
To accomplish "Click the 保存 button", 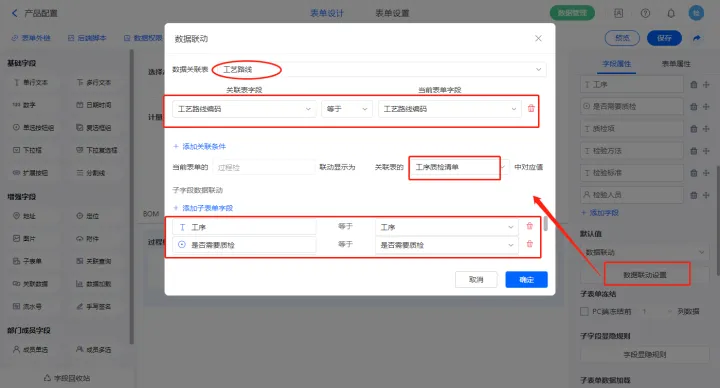I will pyautogui.click(x=664, y=38).
